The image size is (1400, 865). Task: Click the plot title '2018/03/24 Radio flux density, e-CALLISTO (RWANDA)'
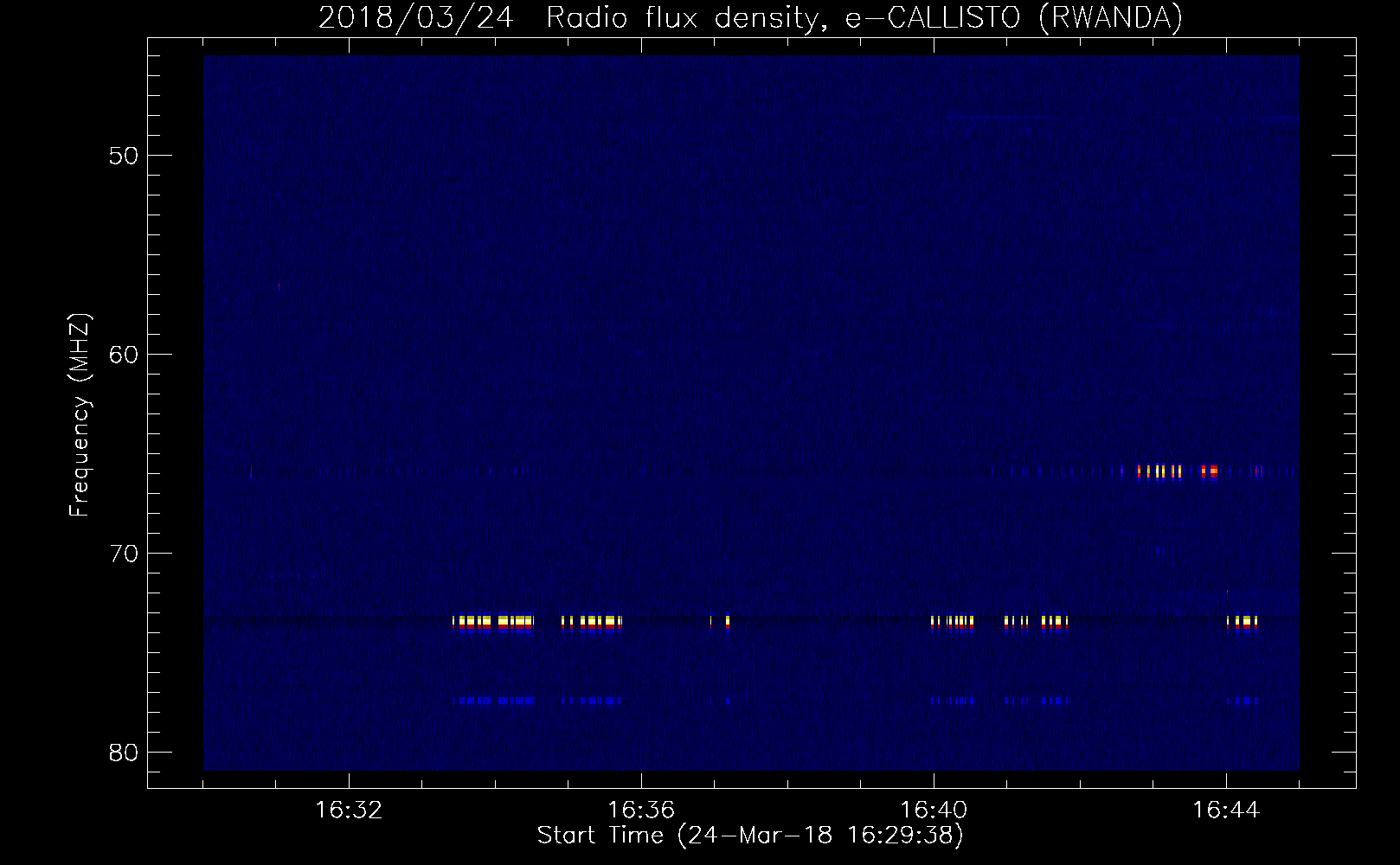750,17
